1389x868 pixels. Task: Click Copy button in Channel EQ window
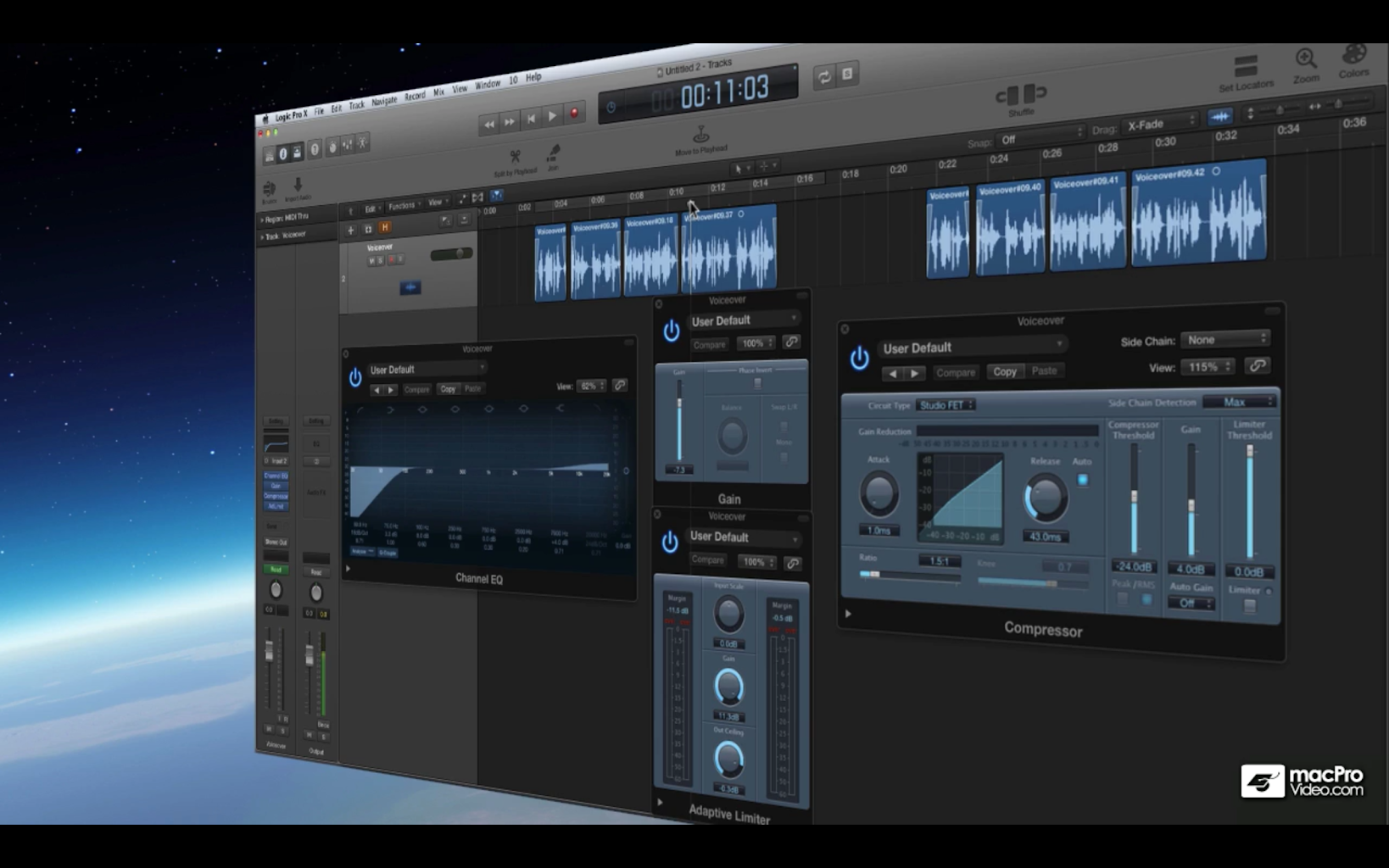pyautogui.click(x=448, y=388)
